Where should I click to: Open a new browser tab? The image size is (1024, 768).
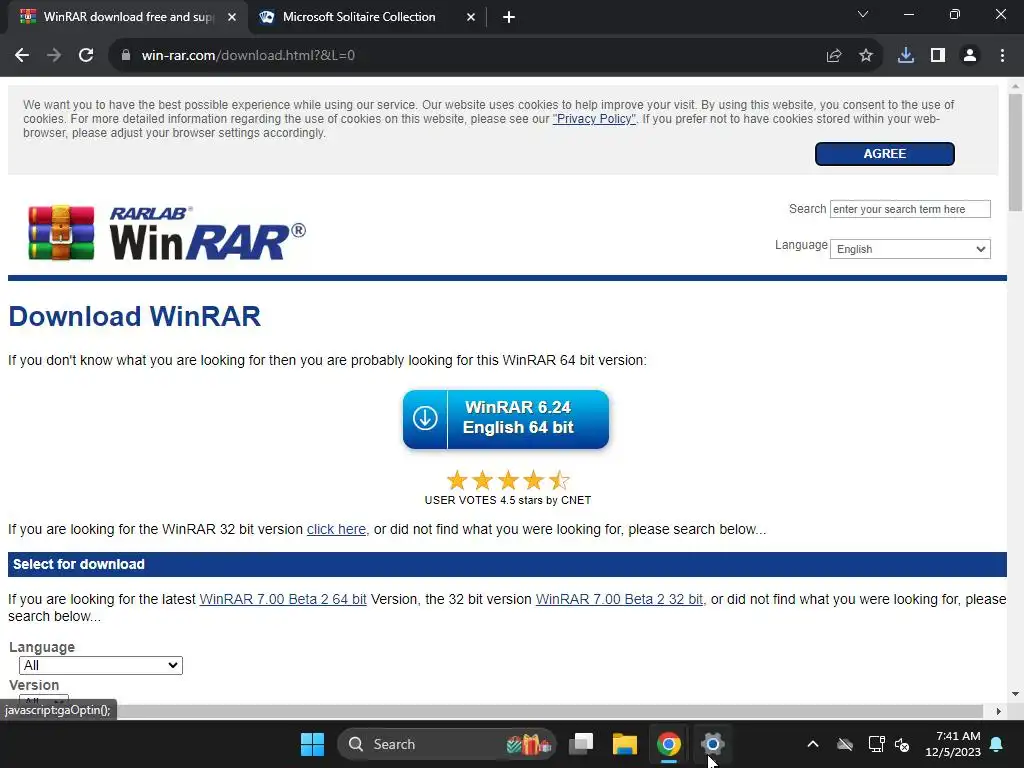pyautogui.click(x=509, y=18)
